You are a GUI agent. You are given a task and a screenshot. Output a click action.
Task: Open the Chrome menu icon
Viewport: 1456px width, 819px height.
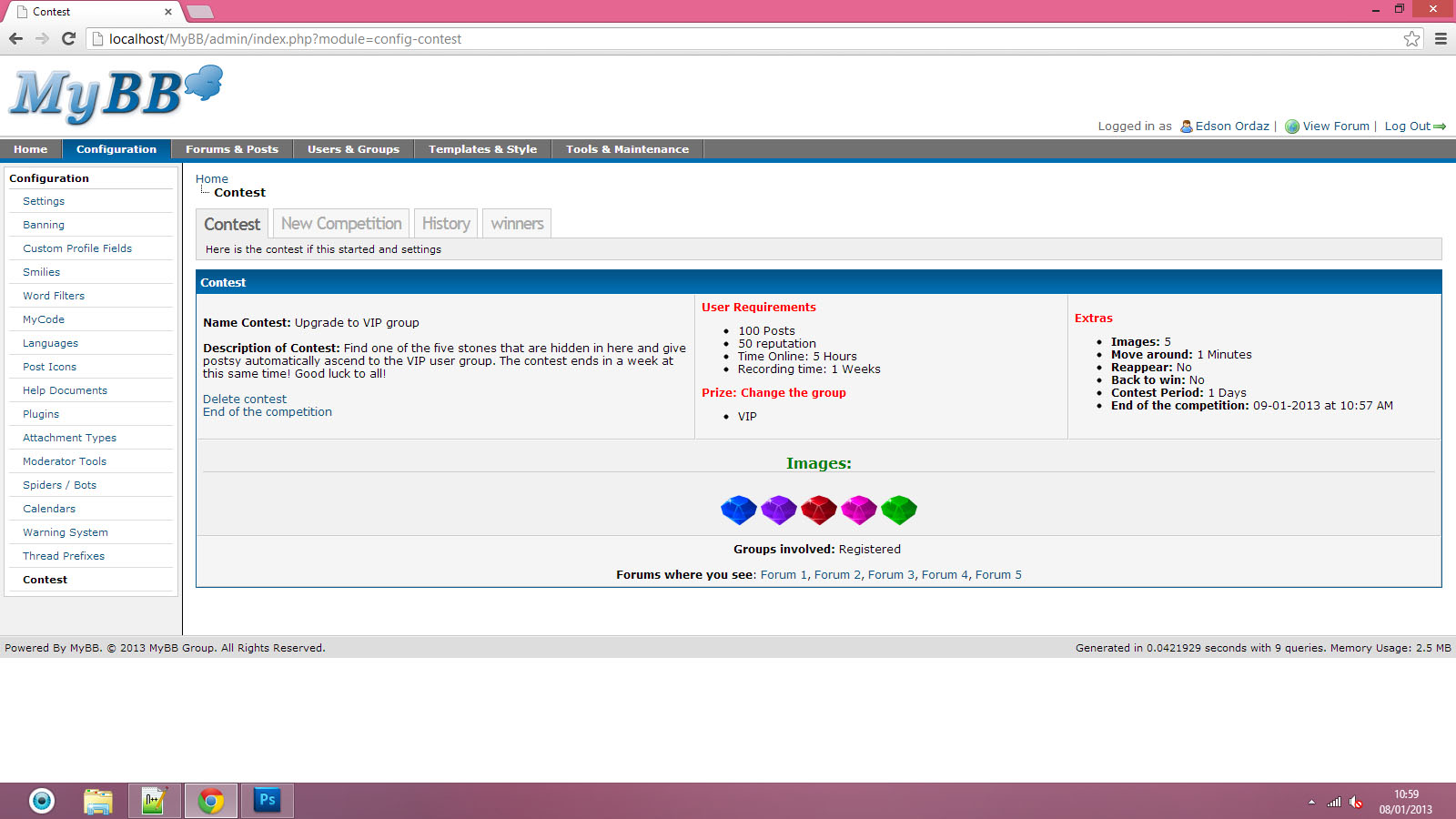coord(1441,38)
